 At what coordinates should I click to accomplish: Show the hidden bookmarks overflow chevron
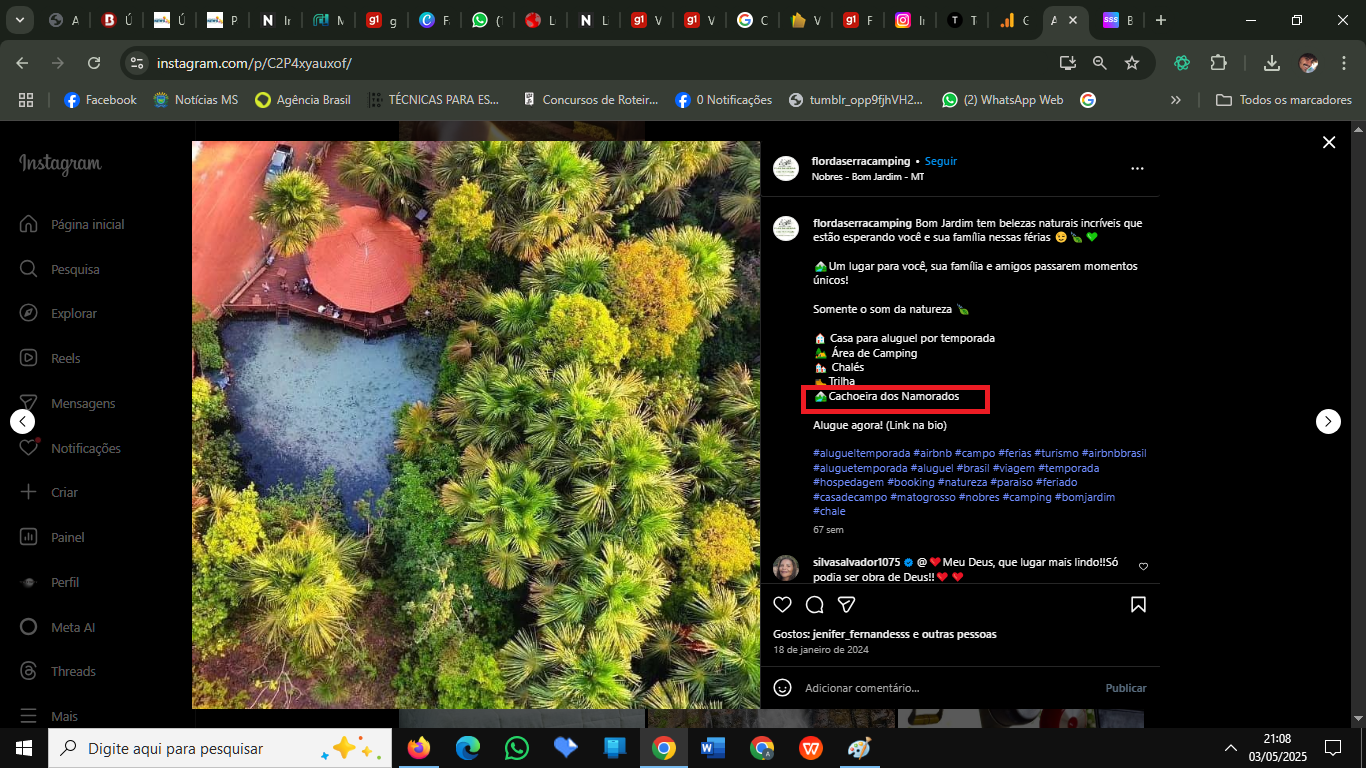pos(1176,100)
